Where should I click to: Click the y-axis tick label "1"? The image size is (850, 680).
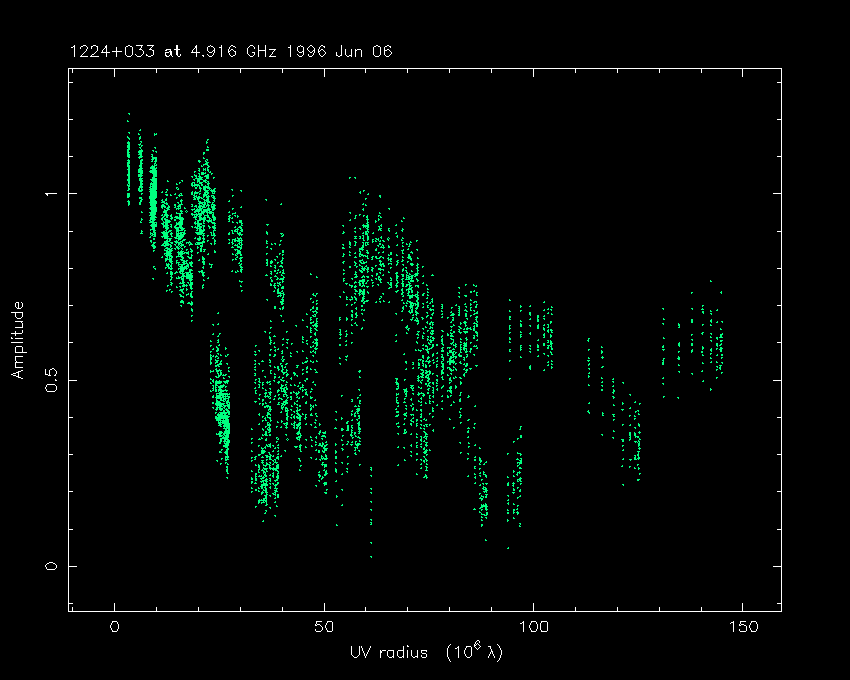pos(50,193)
